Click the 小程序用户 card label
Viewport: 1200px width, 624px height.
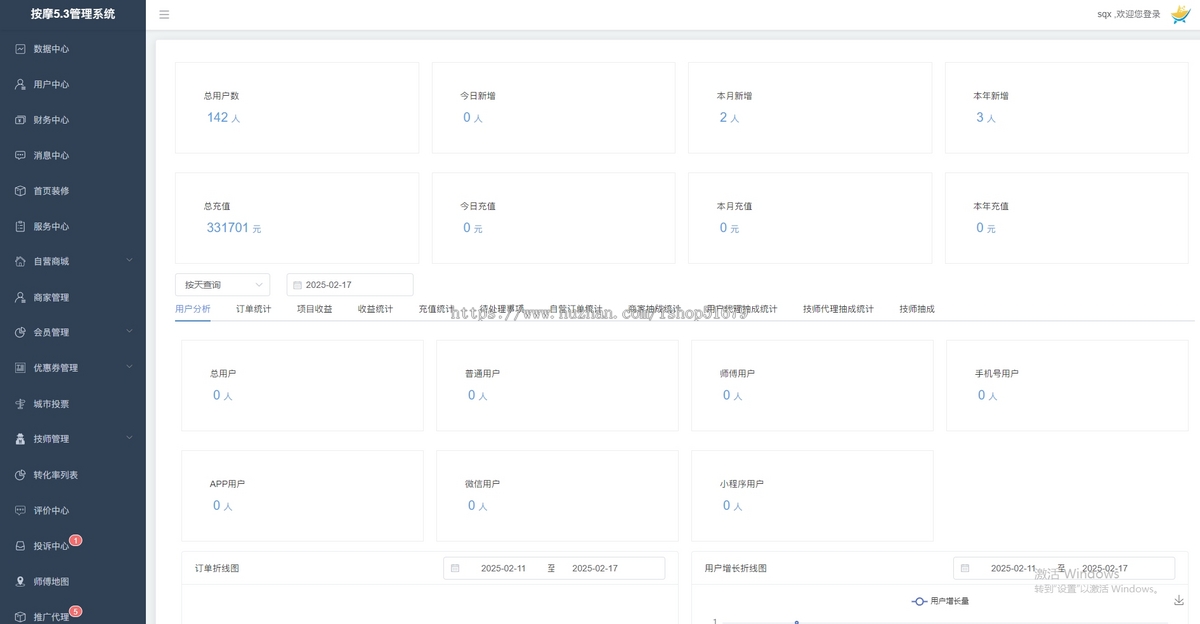coord(741,483)
